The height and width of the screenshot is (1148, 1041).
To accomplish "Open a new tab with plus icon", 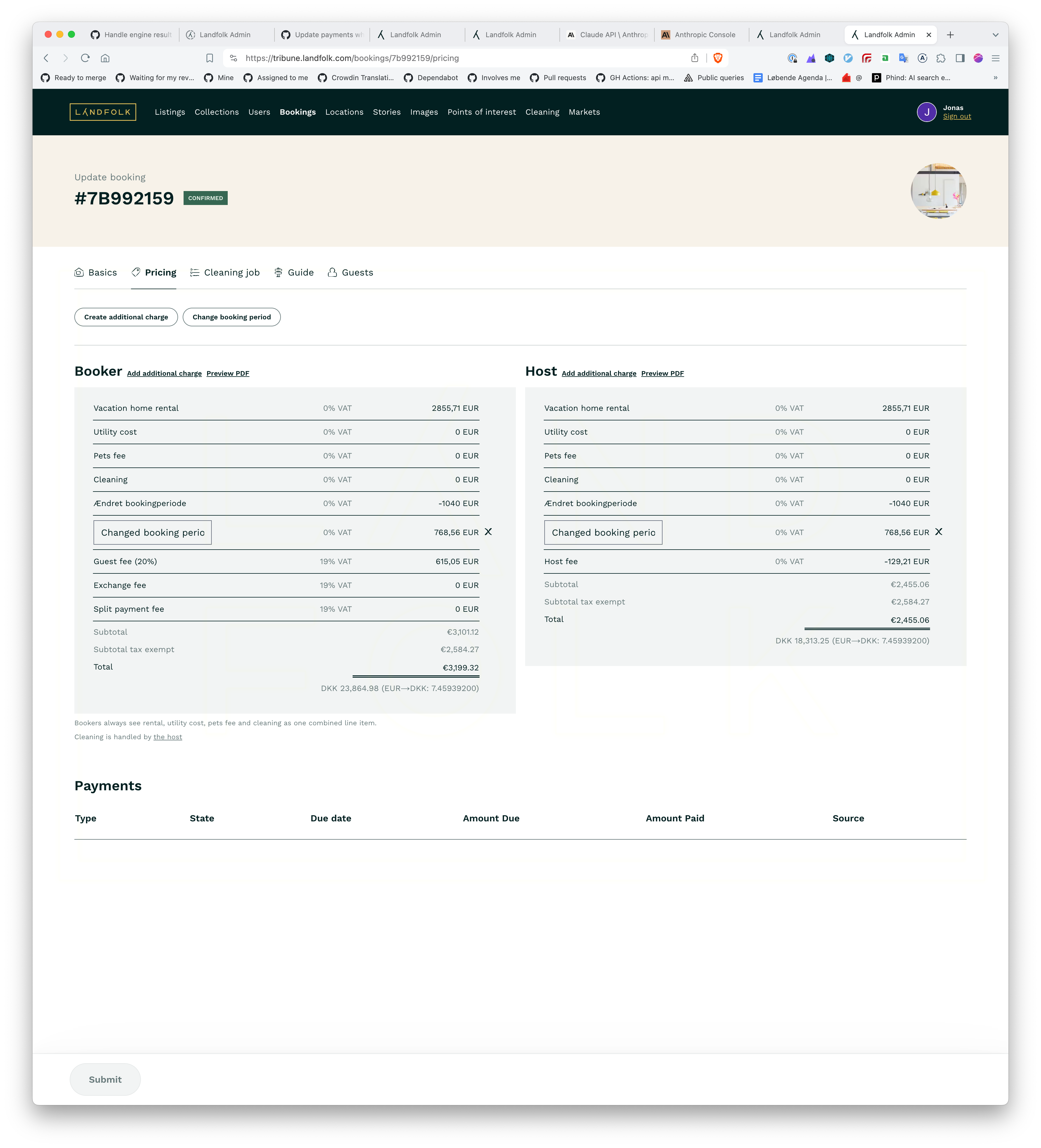I will (950, 35).
